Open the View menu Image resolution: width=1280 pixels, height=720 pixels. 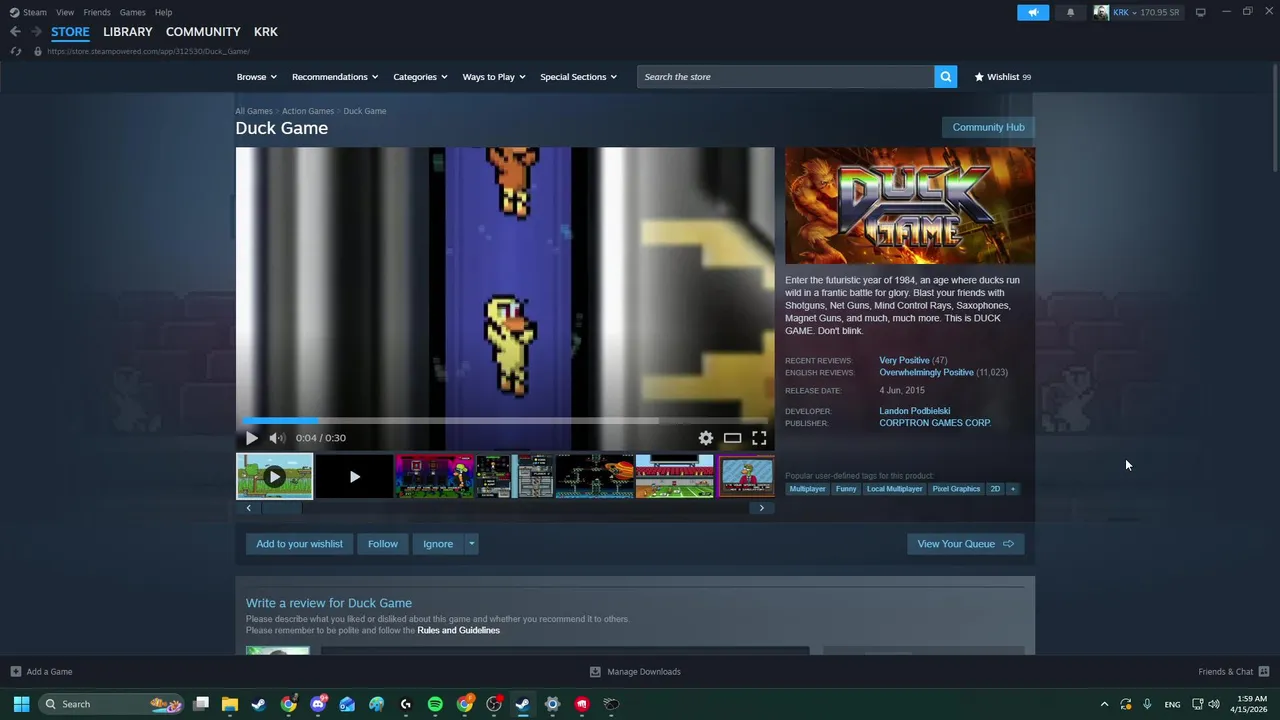(x=65, y=12)
